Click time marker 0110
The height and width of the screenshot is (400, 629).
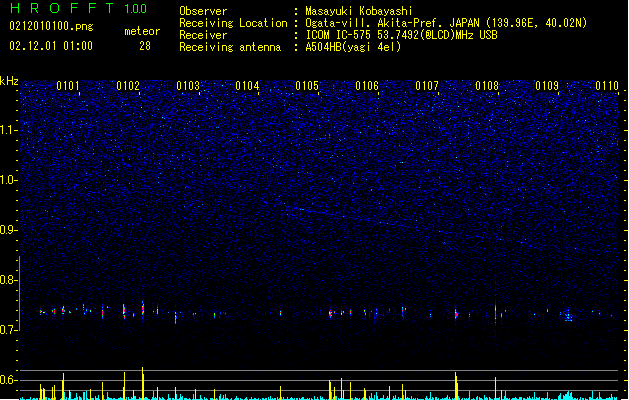(607, 86)
